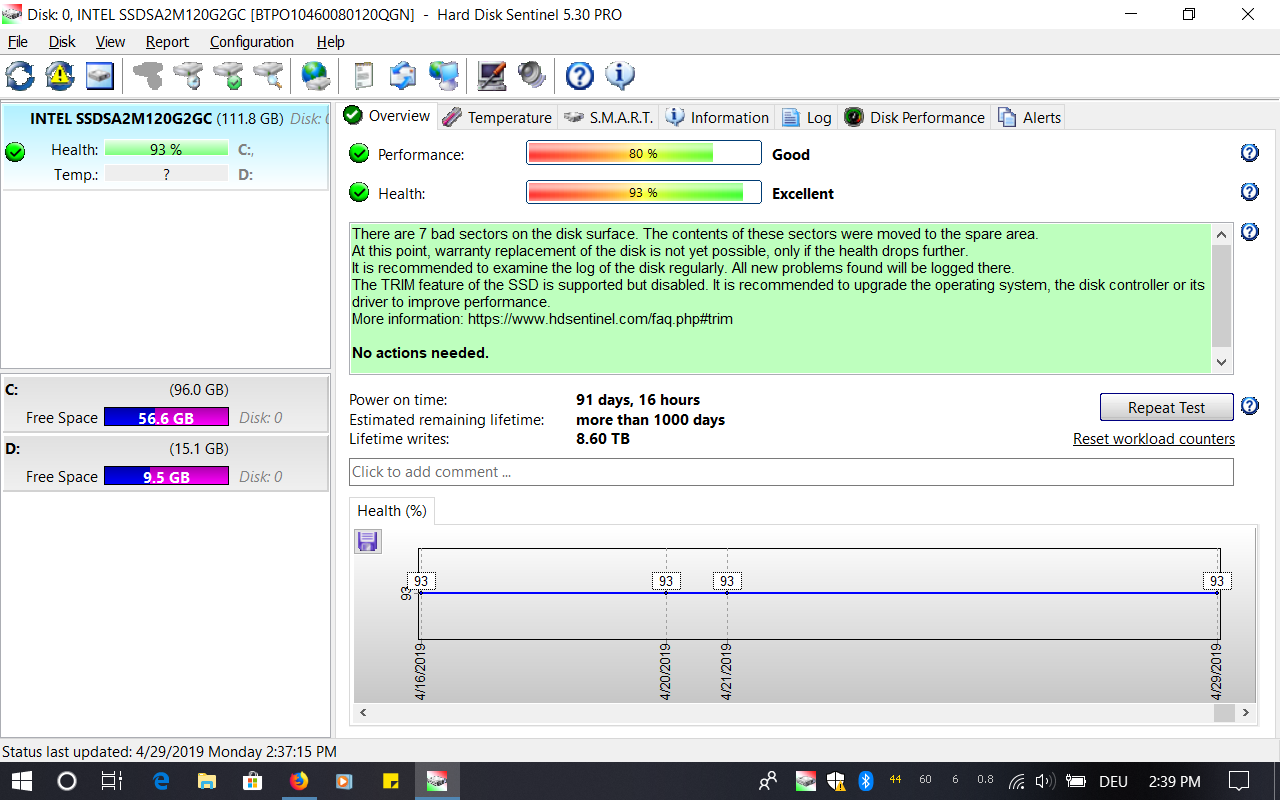Switch to the Alerts tab
Image resolution: width=1280 pixels, height=800 pixels.
[x=1028, y=117]
